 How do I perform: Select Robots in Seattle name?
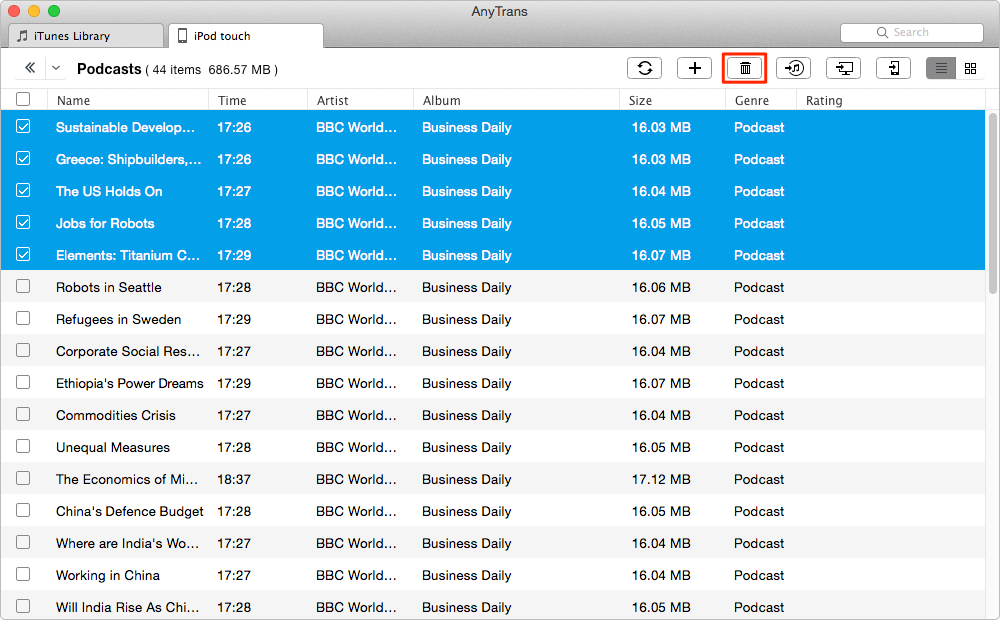[x=108, y=288]
